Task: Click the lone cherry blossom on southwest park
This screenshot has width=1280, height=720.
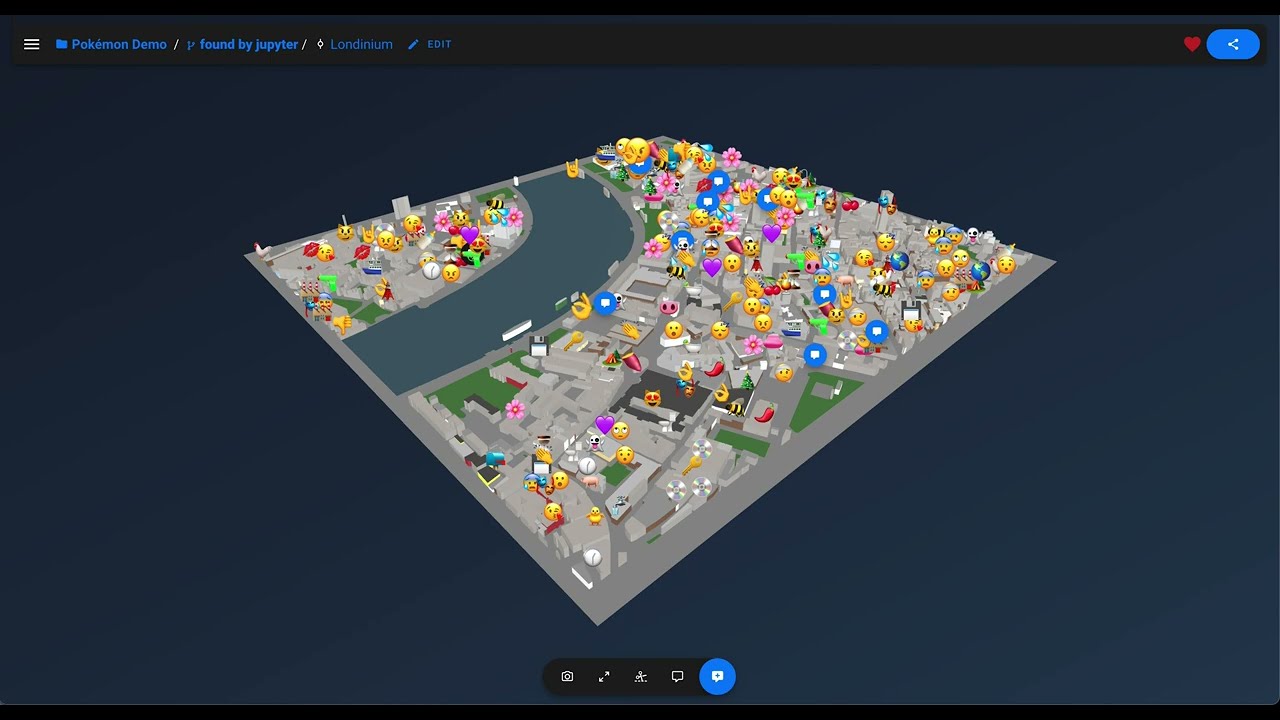Action: pos(515,409)
